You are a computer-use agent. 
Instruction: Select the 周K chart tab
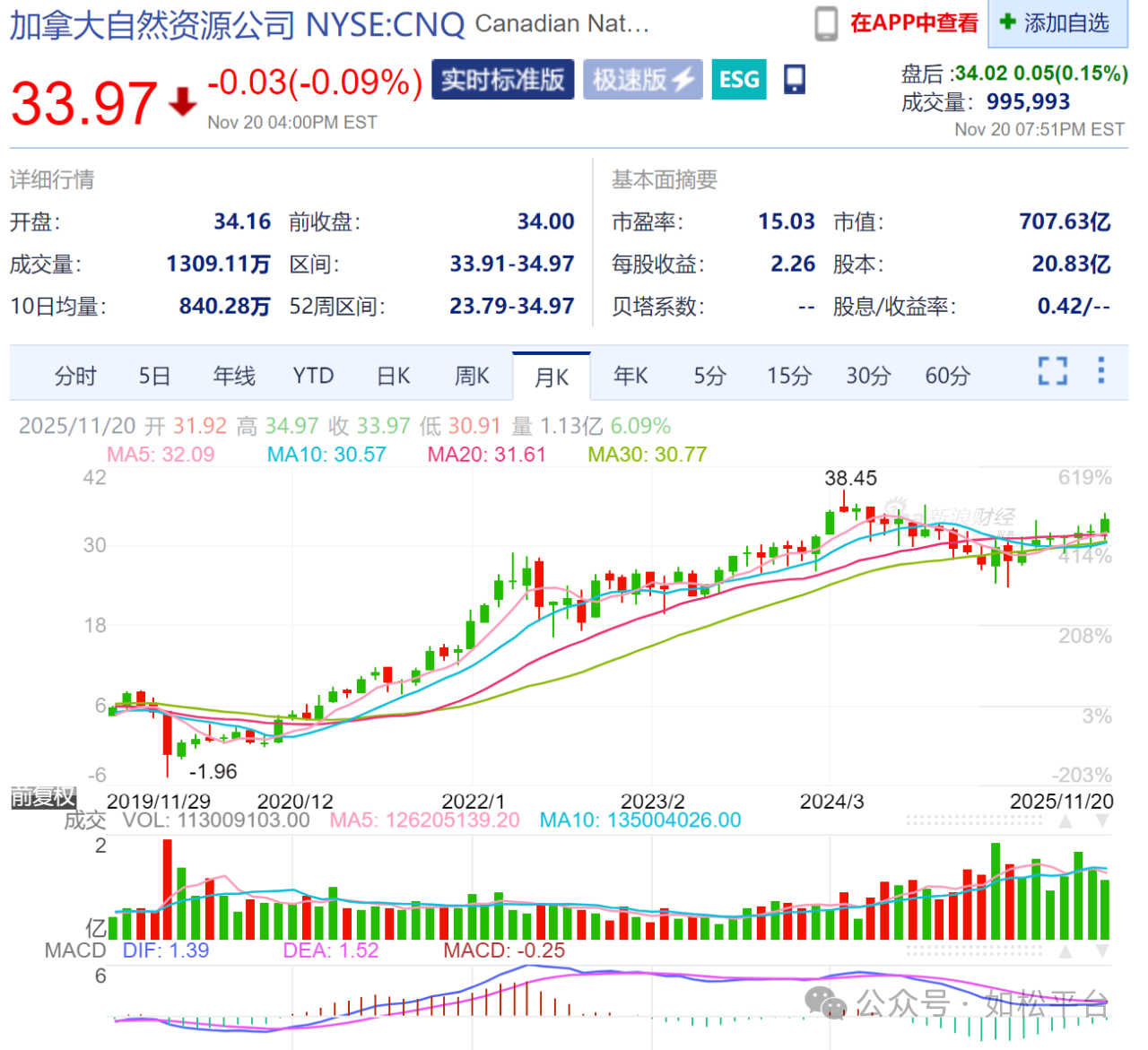[472, 376]
